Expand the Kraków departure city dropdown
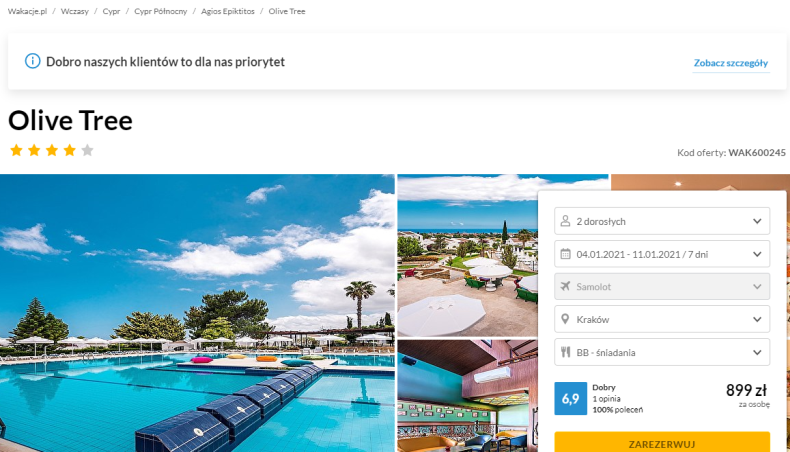790x452 pixels. pos(662,319)
